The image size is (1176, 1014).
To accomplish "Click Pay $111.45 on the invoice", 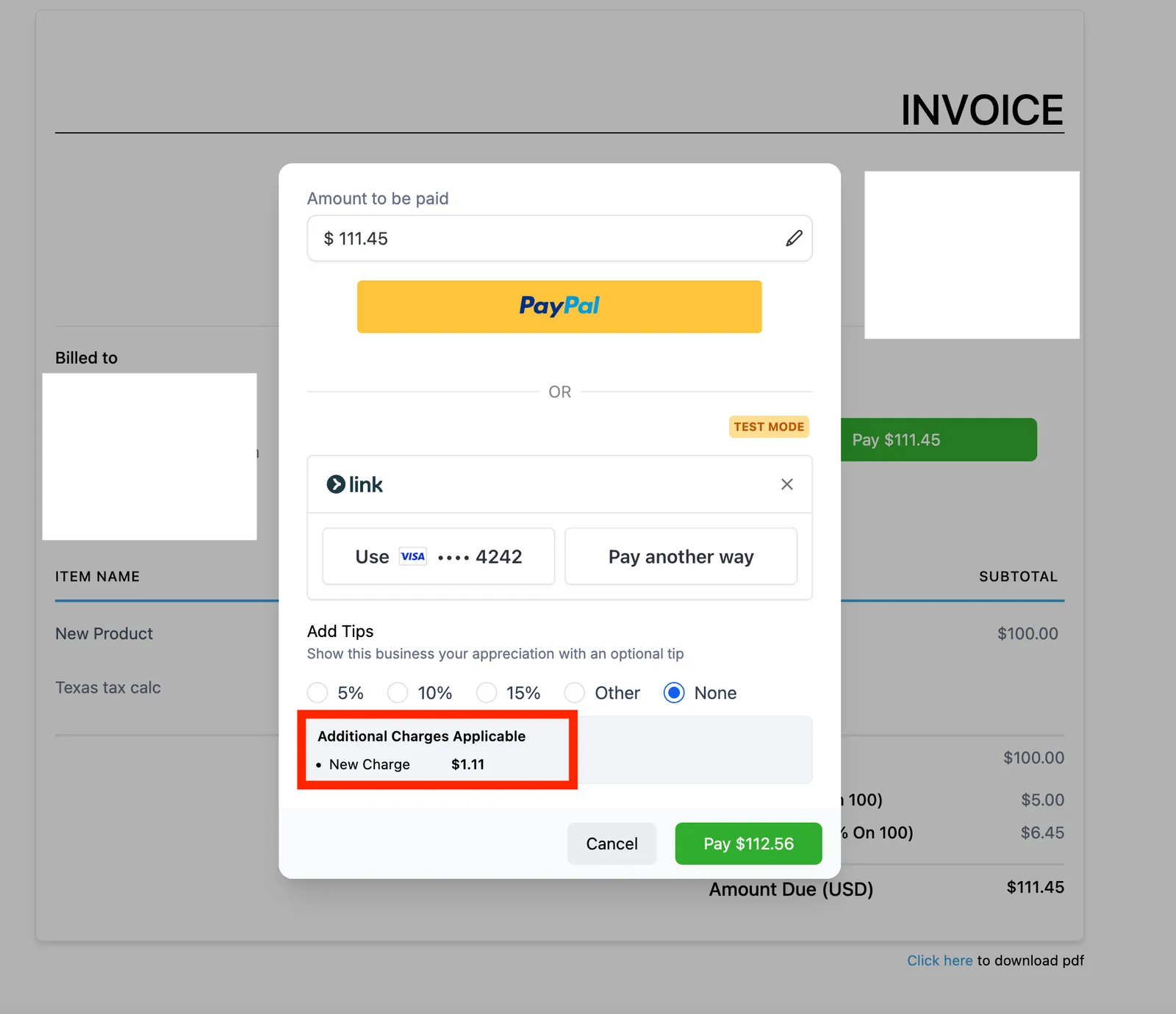I will [939, 439].
